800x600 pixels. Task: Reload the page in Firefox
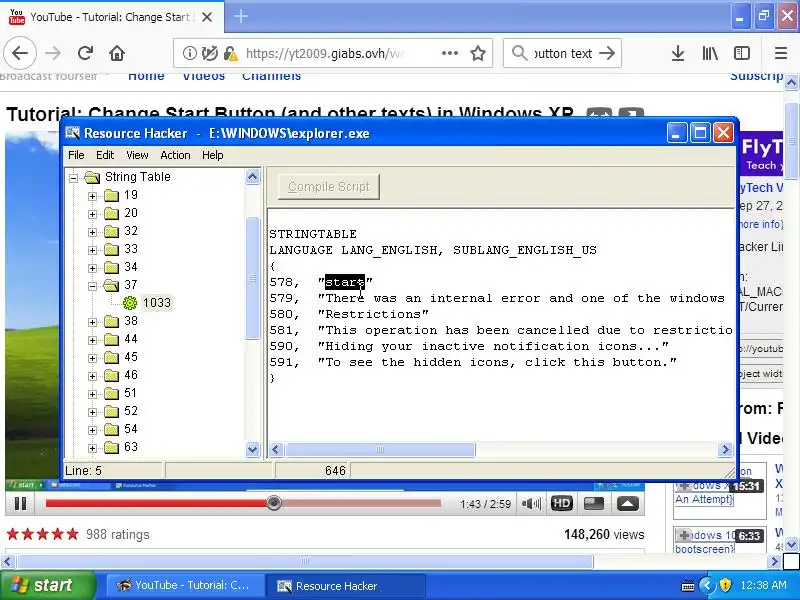click(85, 53)
